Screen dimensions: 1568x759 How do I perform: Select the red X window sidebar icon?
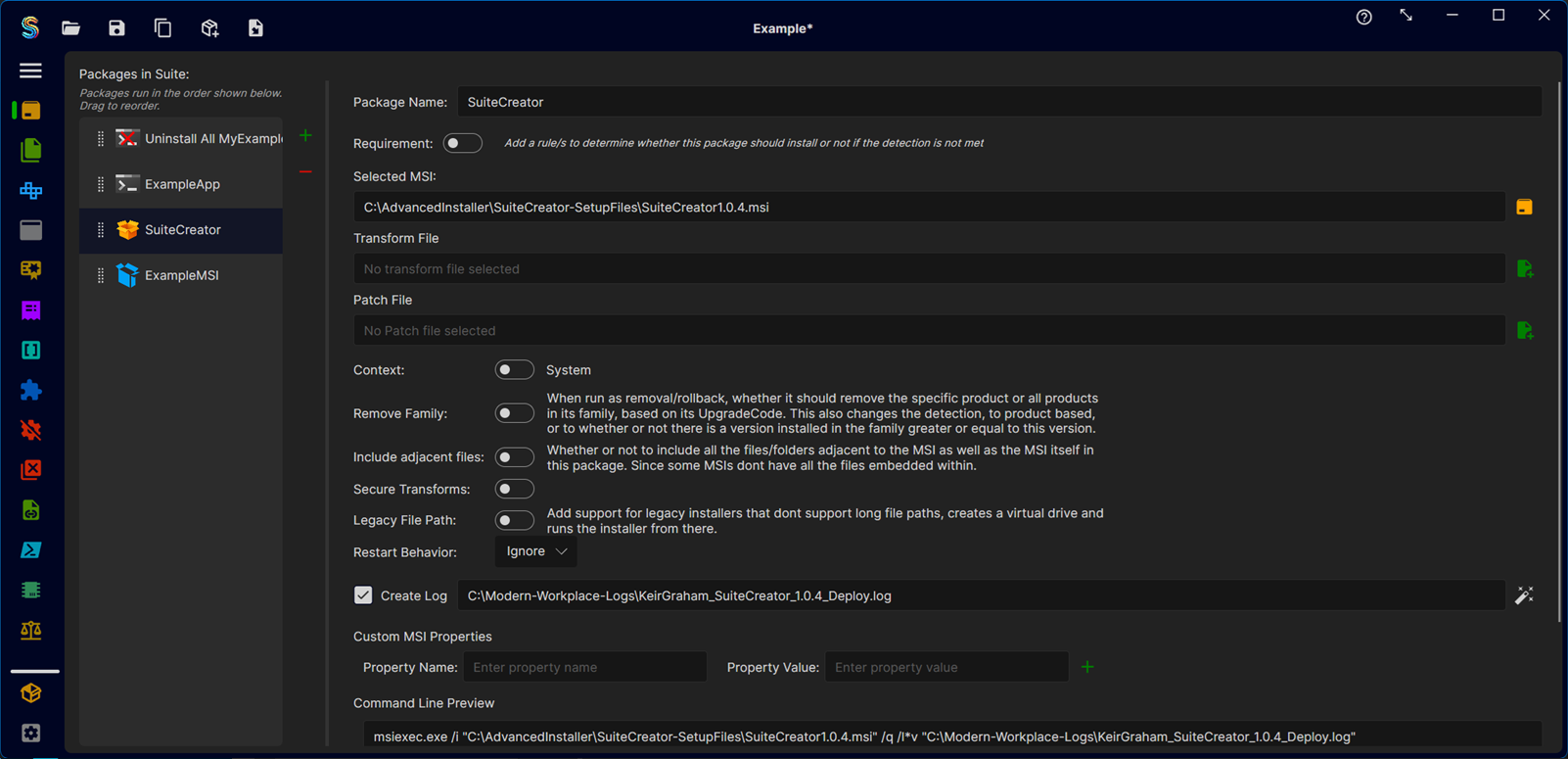(30, 470)
